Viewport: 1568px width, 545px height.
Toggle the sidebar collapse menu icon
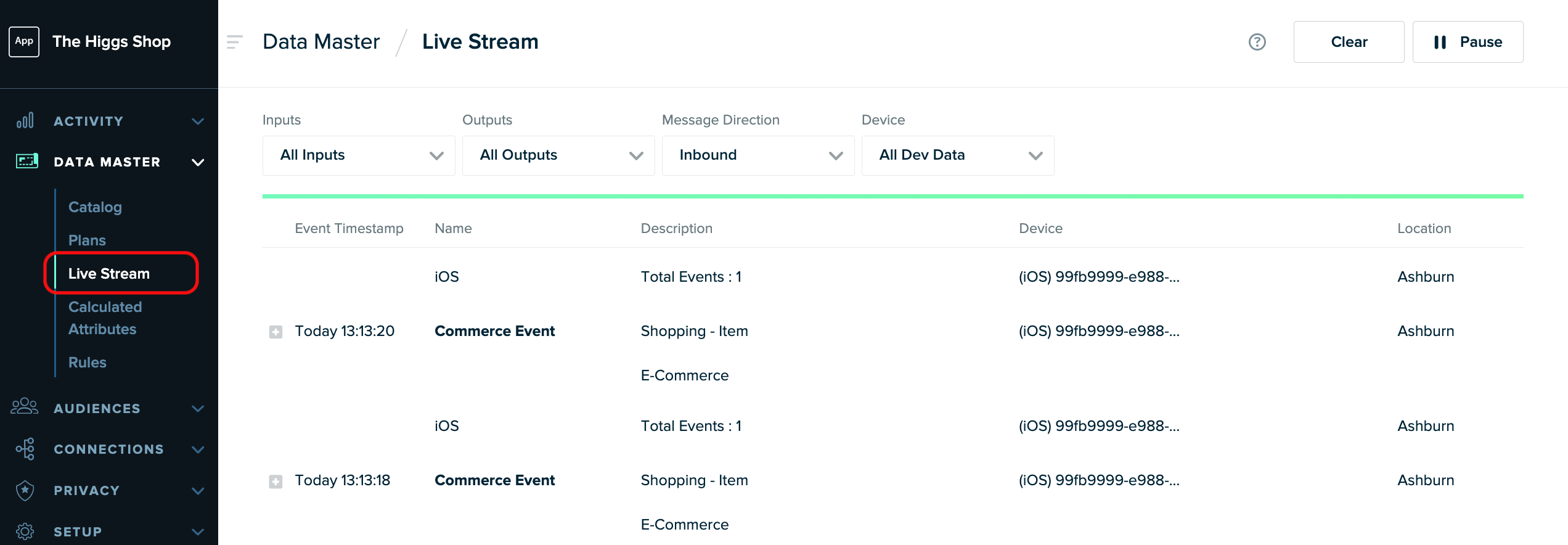235,42
